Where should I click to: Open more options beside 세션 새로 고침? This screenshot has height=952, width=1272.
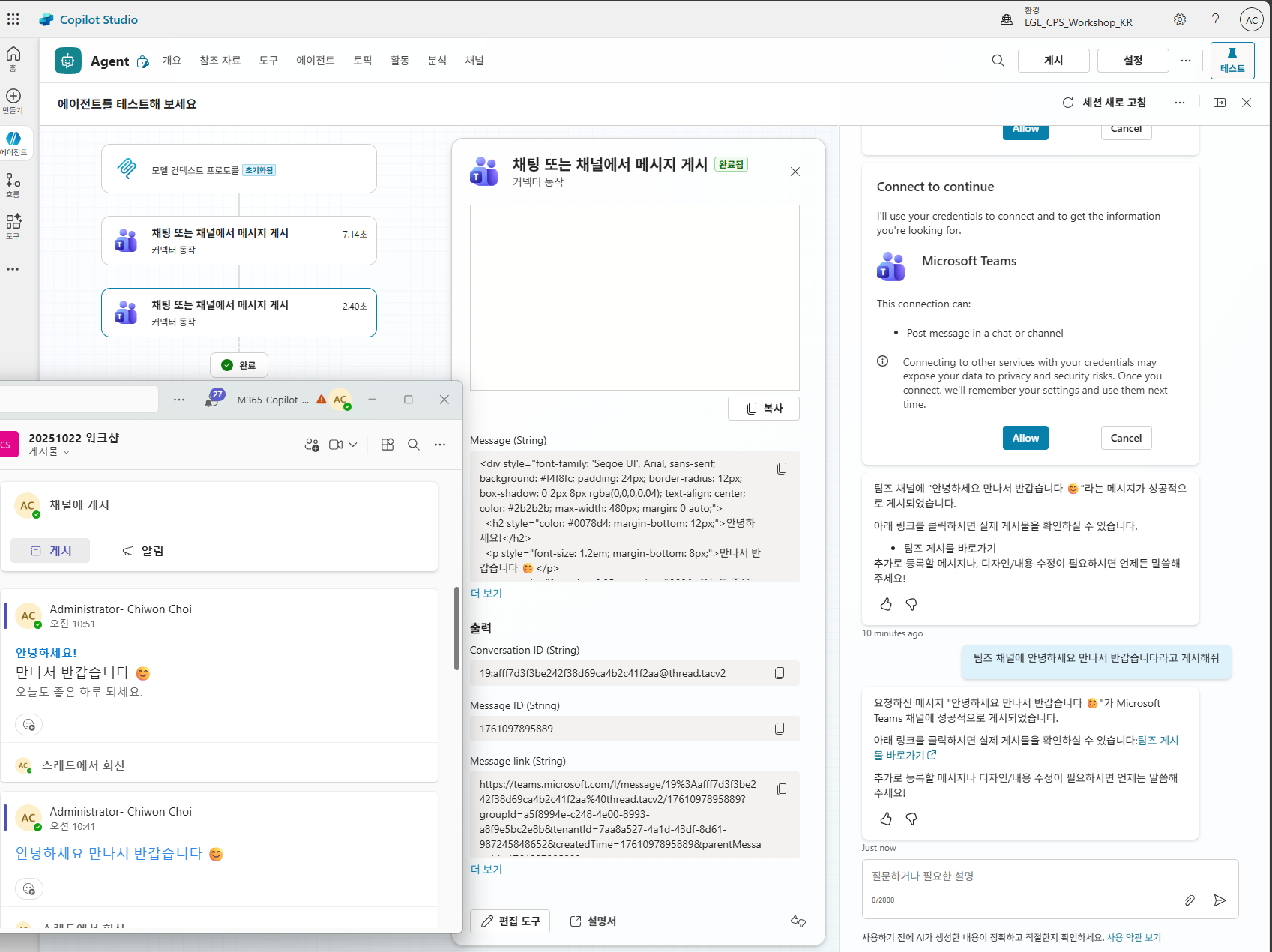[1180, 103]
